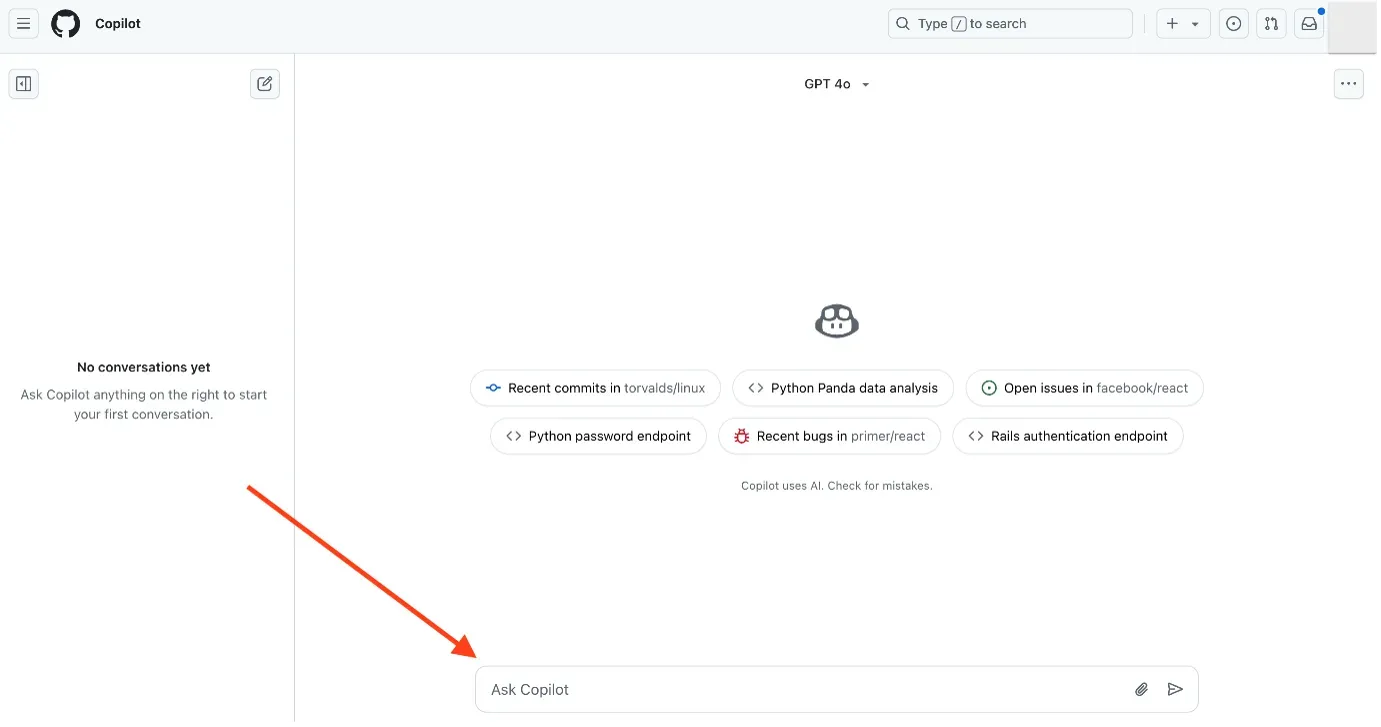The height and width of the screenshot is (727, 1381).
Task: Select Python Panda data analysis suggestion
Action: (x=843, y=388)
